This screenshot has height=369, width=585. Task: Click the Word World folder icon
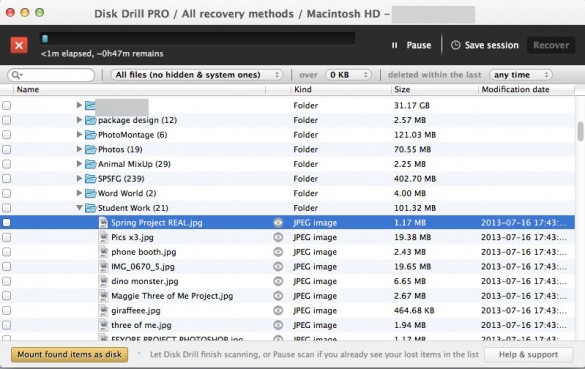pyautogui.click(x=90, y=193)
